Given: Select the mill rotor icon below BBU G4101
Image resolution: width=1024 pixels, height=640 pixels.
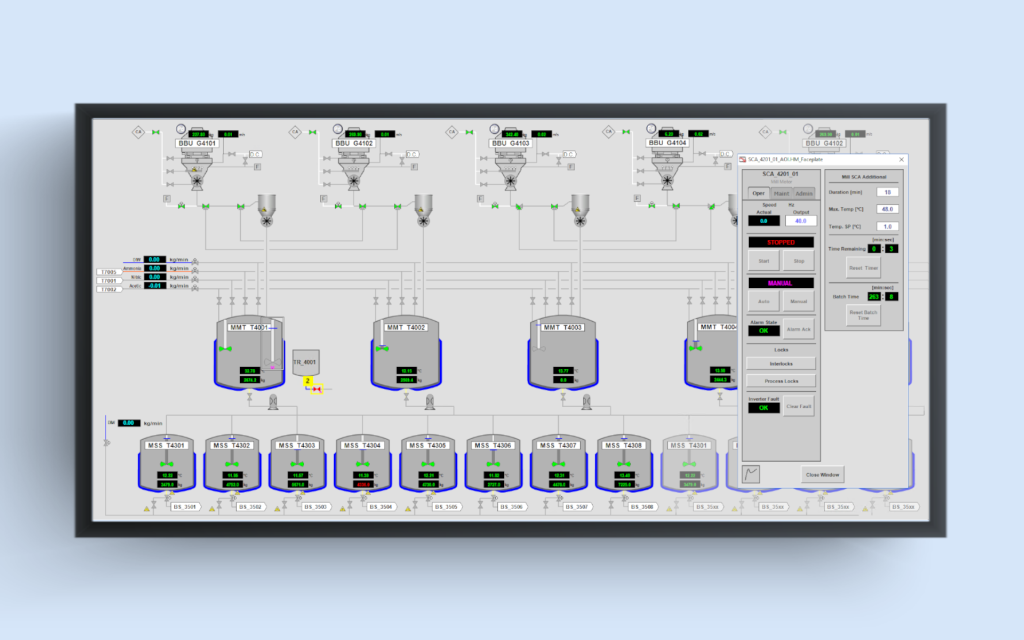Looking at the screenshot, I should (x=197, y=182).
